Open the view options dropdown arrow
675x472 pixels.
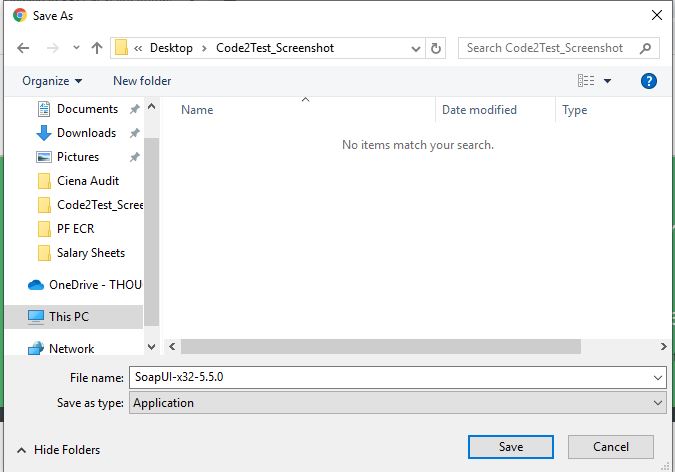pyautogui.click(x=607, y=81)
